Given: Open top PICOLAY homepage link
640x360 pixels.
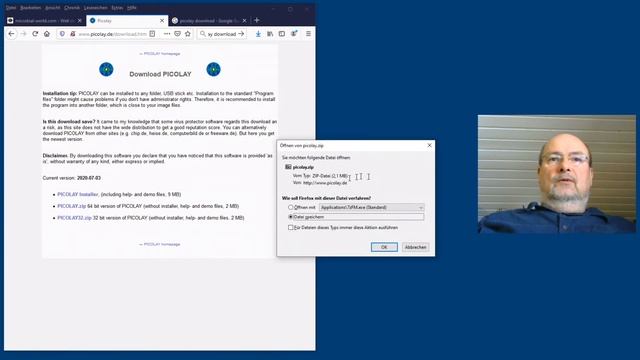Looking at the screenshot, I should (x=160, y=53).
